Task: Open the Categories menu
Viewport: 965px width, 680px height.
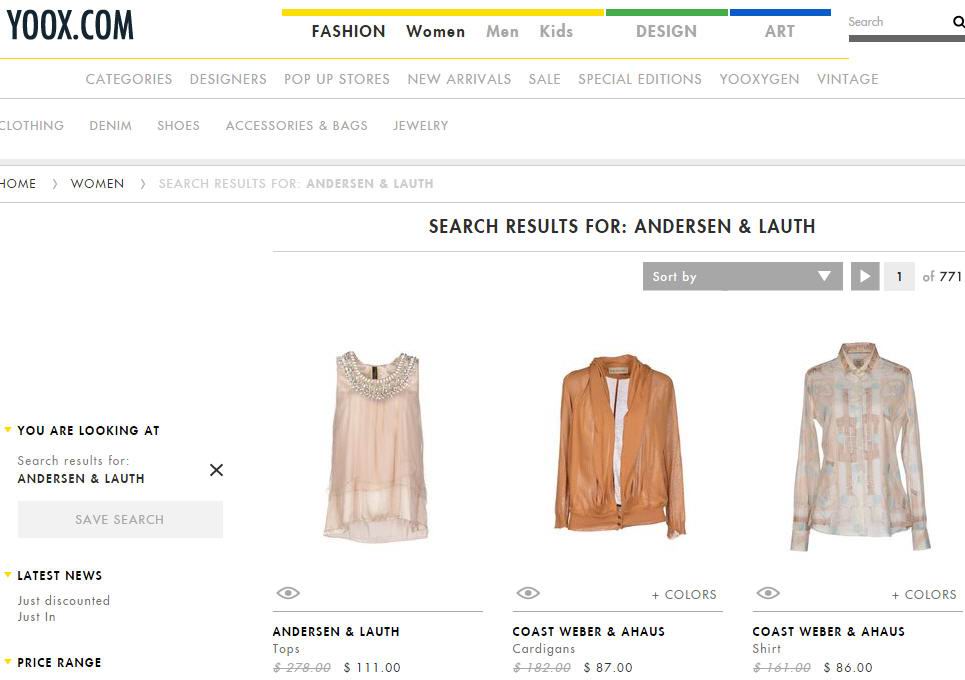Action: coord(129,79)
